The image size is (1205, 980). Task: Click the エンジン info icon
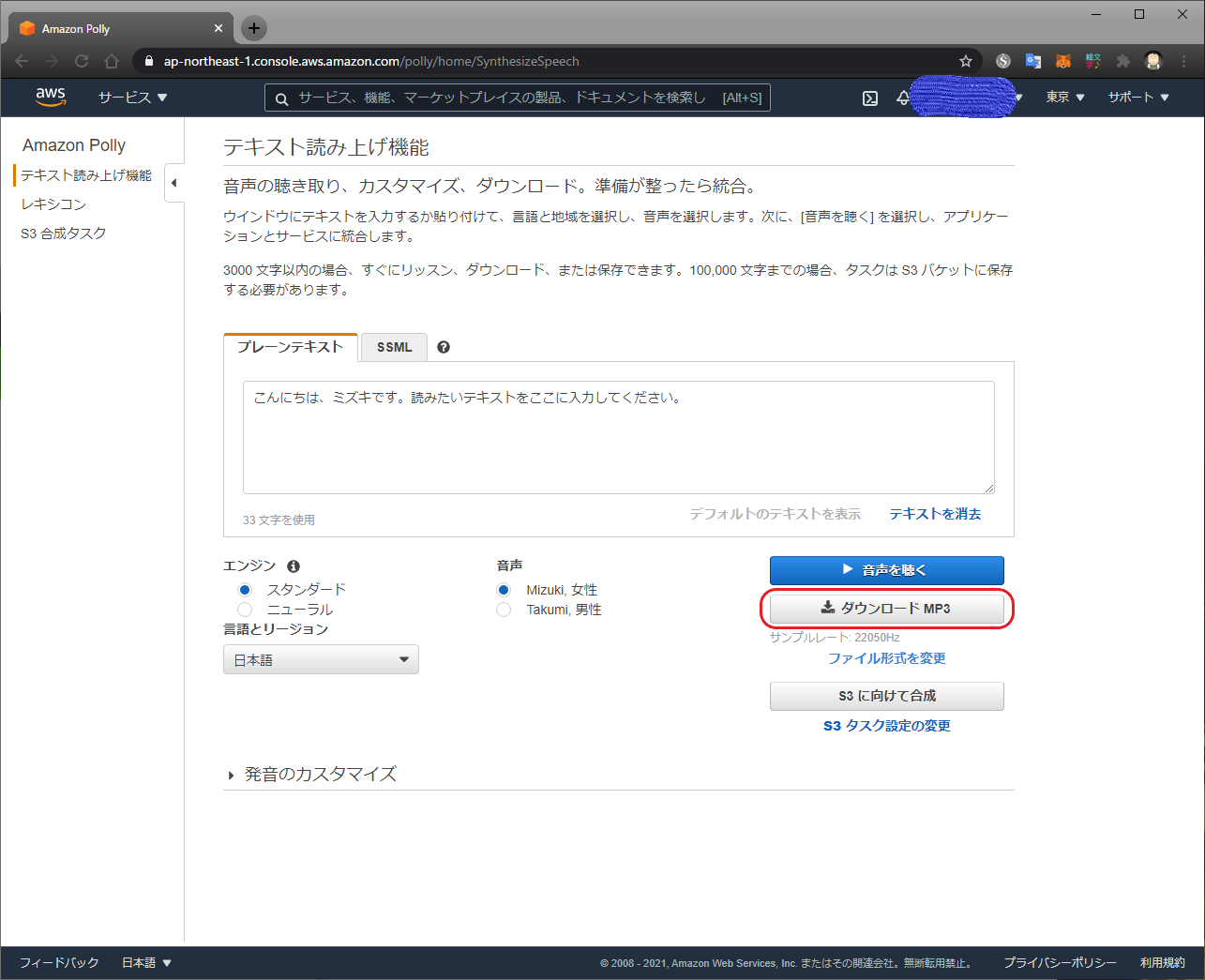(x=294, y=566)
